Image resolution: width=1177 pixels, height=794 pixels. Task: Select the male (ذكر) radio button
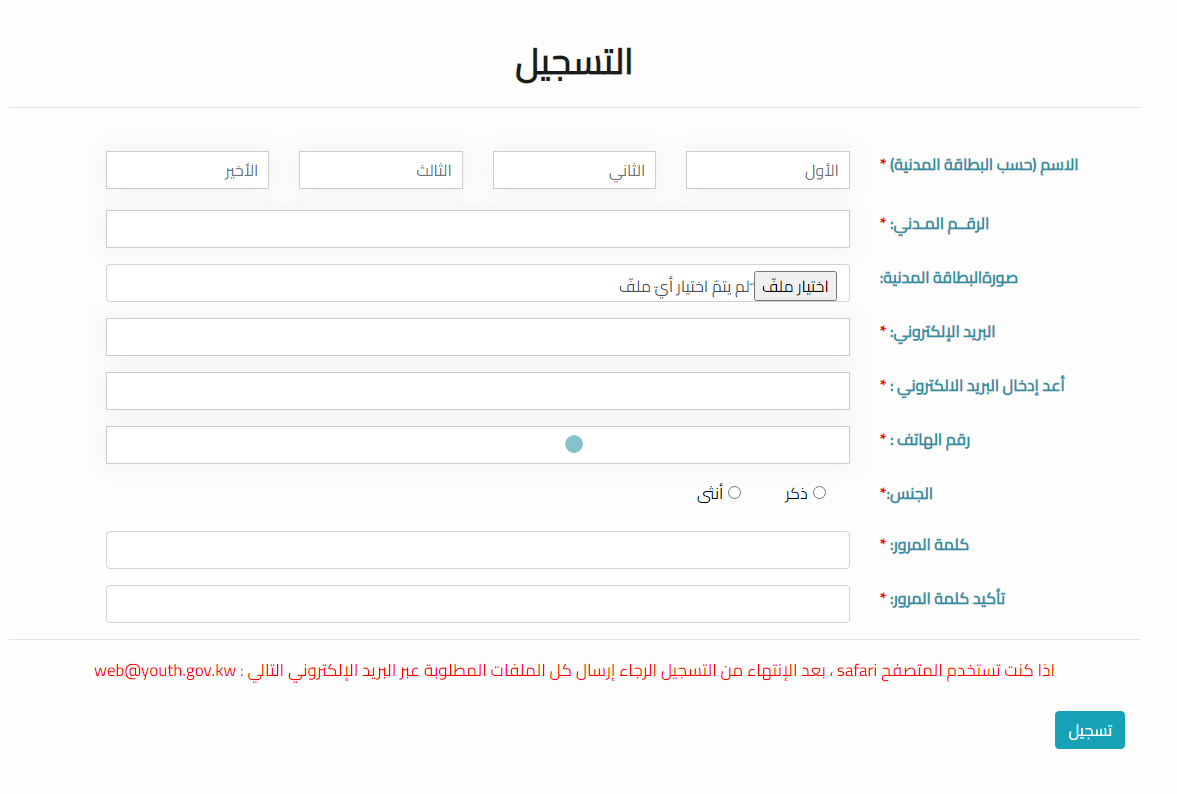point(820,493)
